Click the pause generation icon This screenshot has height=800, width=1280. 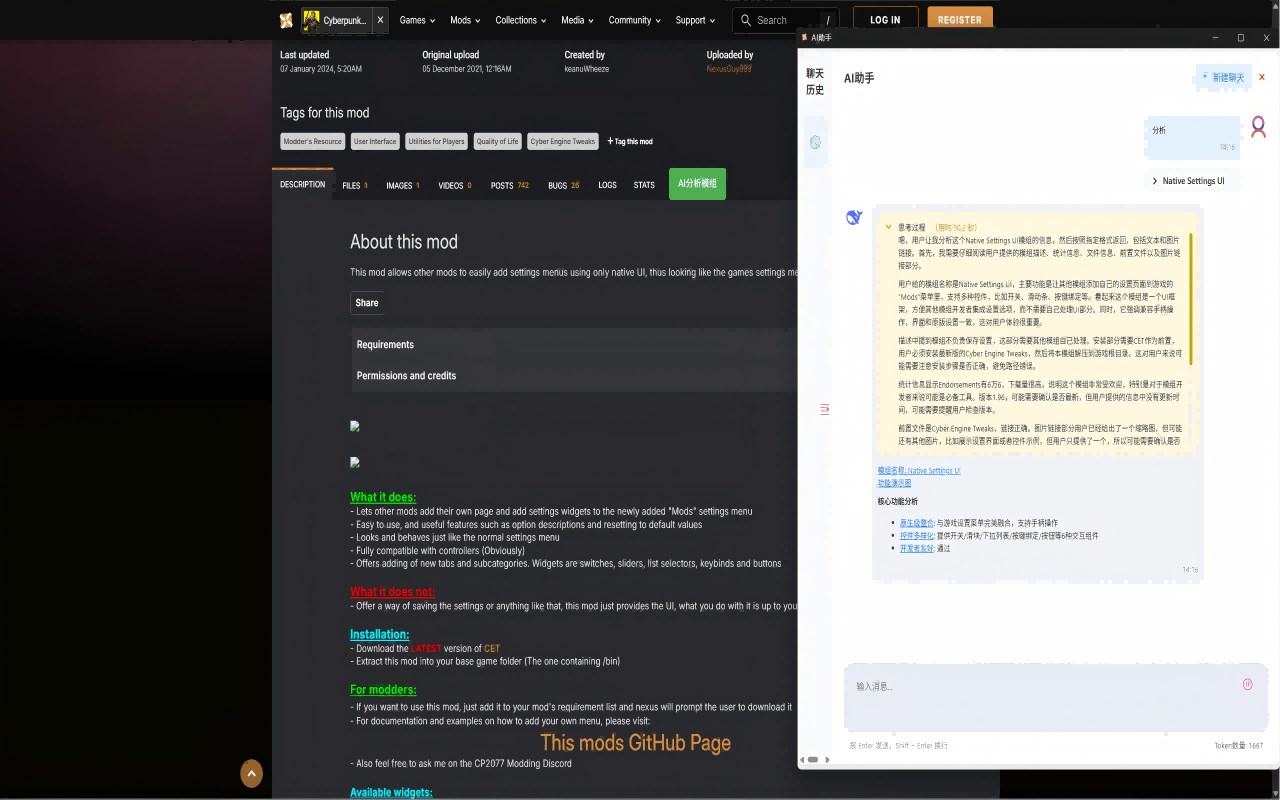click(1247, 685)
